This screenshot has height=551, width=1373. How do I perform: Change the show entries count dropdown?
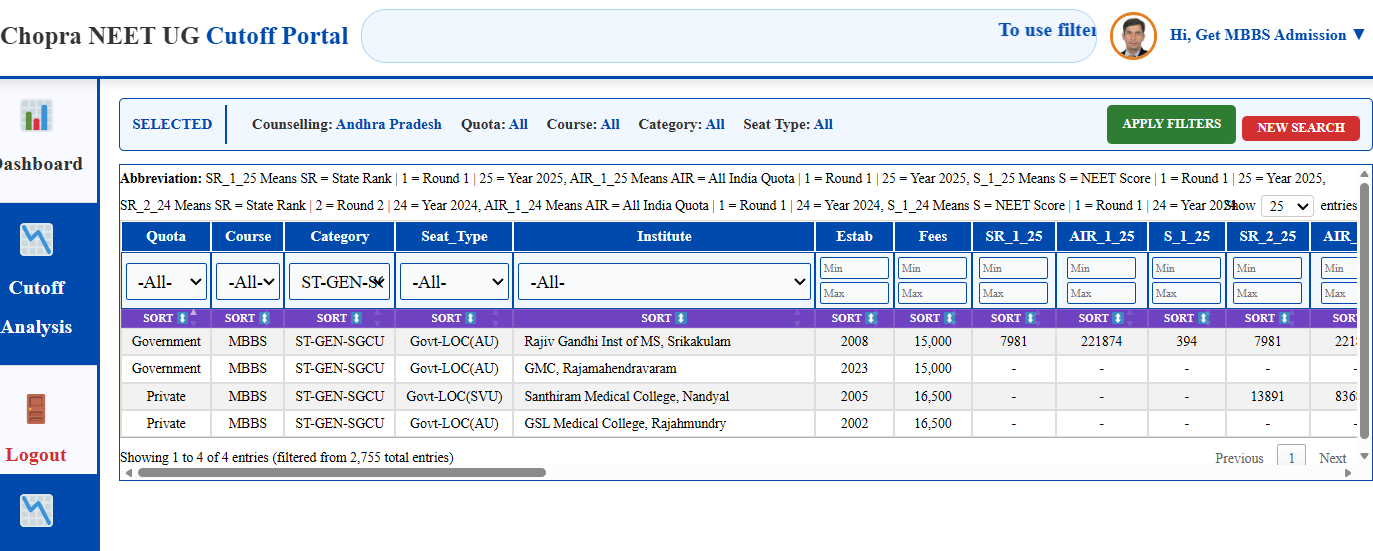1287,206
